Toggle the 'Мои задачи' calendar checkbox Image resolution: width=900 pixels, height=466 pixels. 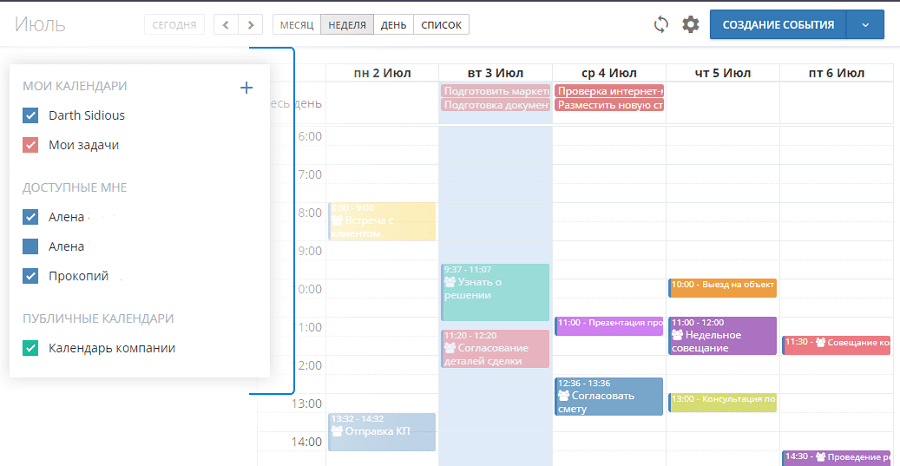pyautogui.click(x=30, y=145)
